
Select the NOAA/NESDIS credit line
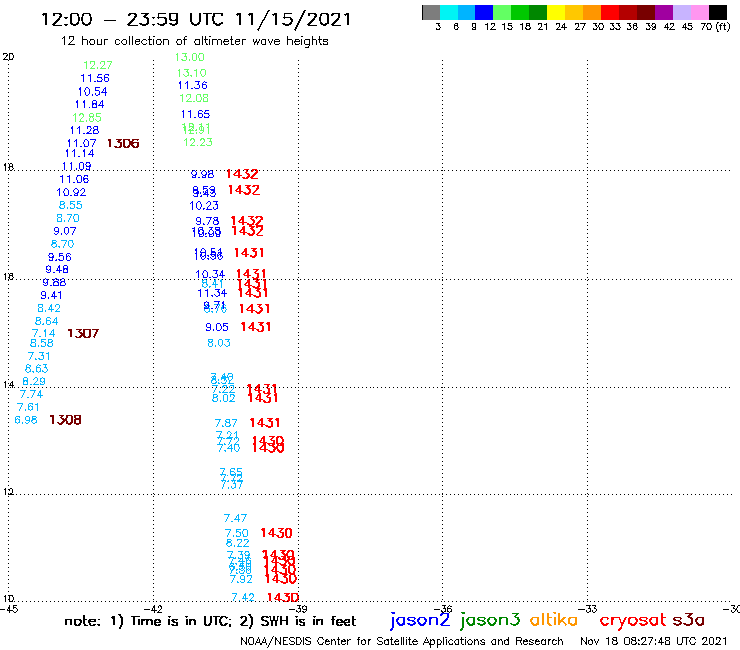coord(402,641)
